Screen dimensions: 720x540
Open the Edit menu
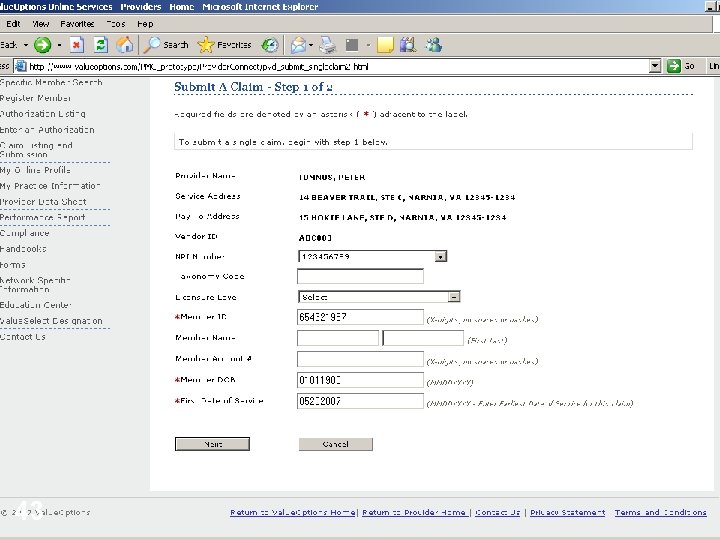pyautogui.click(x=13, y=24)
